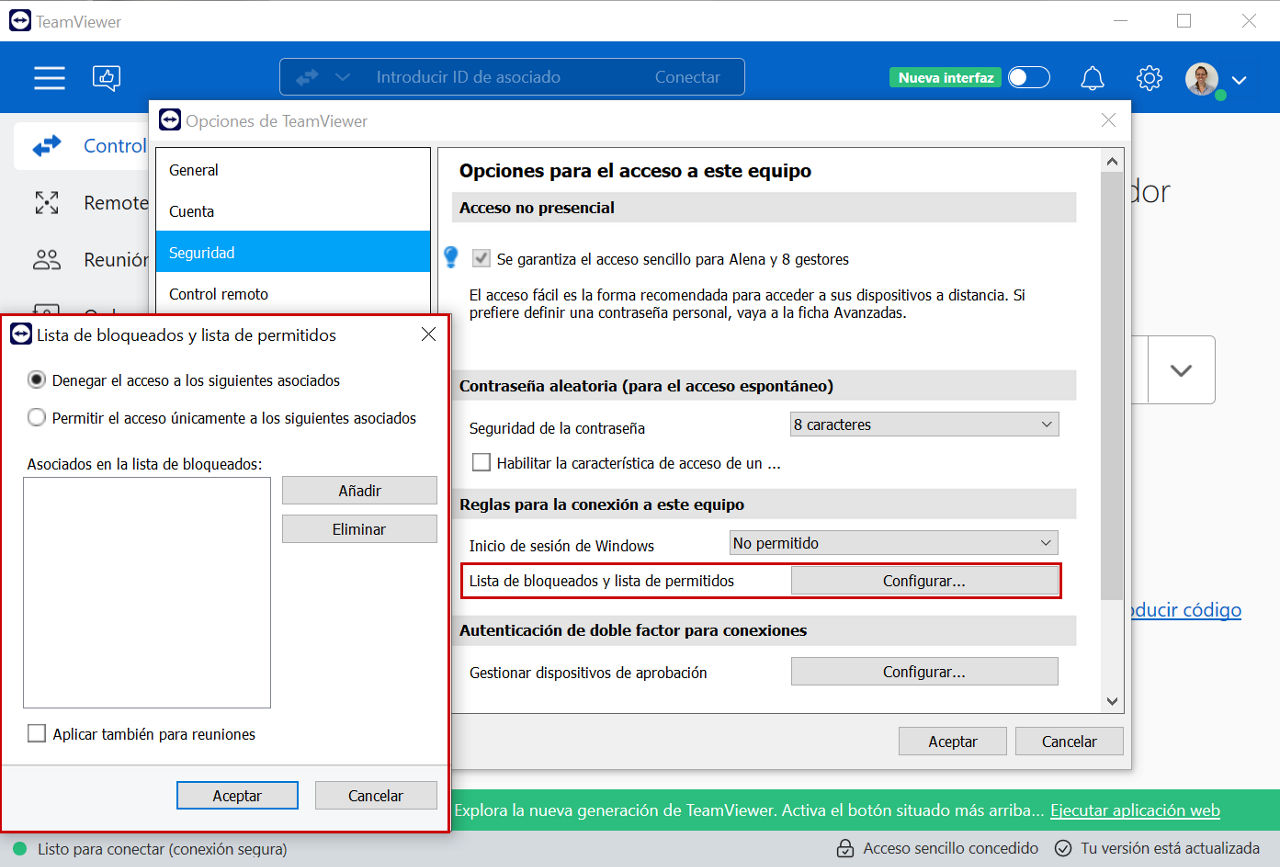
Task: Select Denegar el acceso radio button
Action: point(37,380)
